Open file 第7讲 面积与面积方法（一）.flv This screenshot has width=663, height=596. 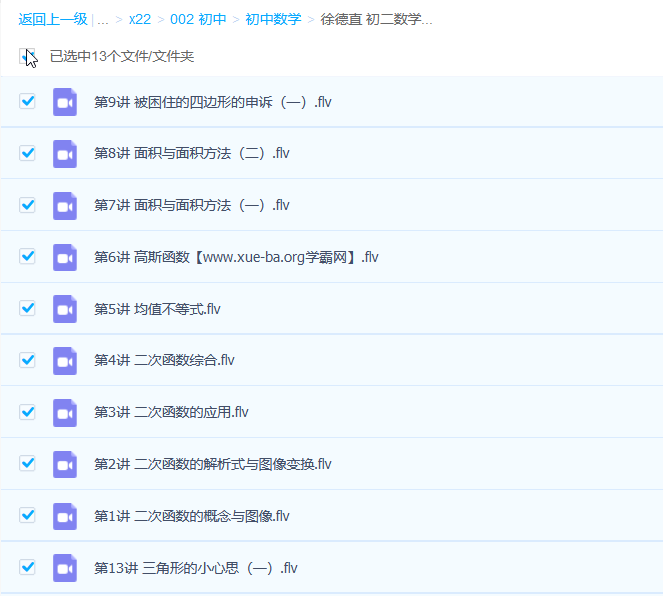[191, 205]
